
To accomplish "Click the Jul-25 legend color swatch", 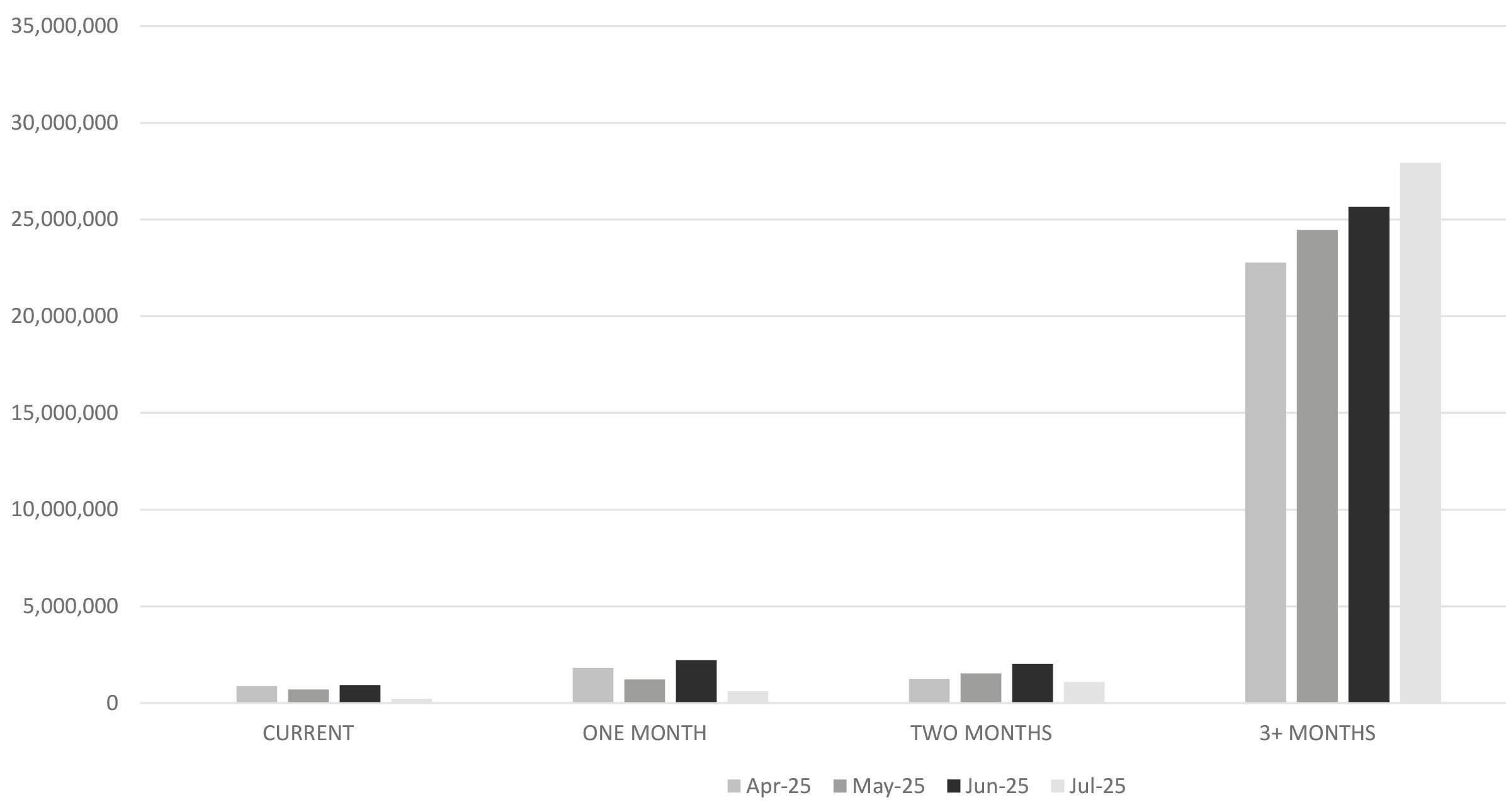I will coord(1058,786).
